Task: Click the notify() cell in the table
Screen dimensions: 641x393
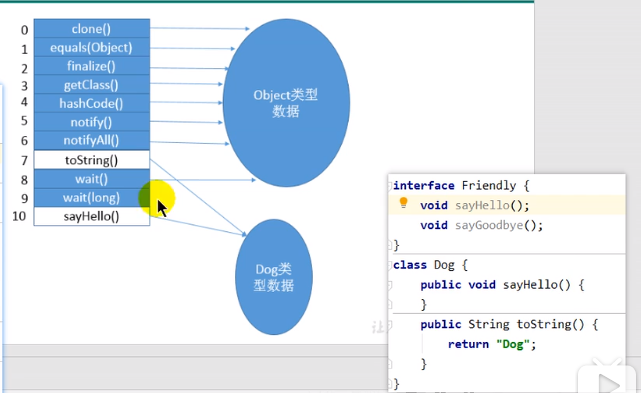Action: tap(92, 122)
